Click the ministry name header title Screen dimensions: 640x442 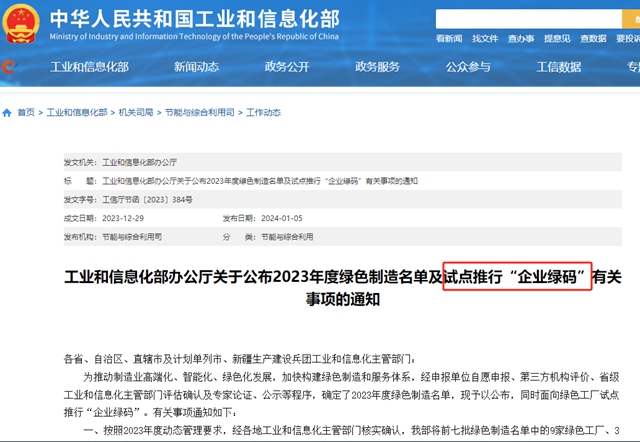pos(195,19)
